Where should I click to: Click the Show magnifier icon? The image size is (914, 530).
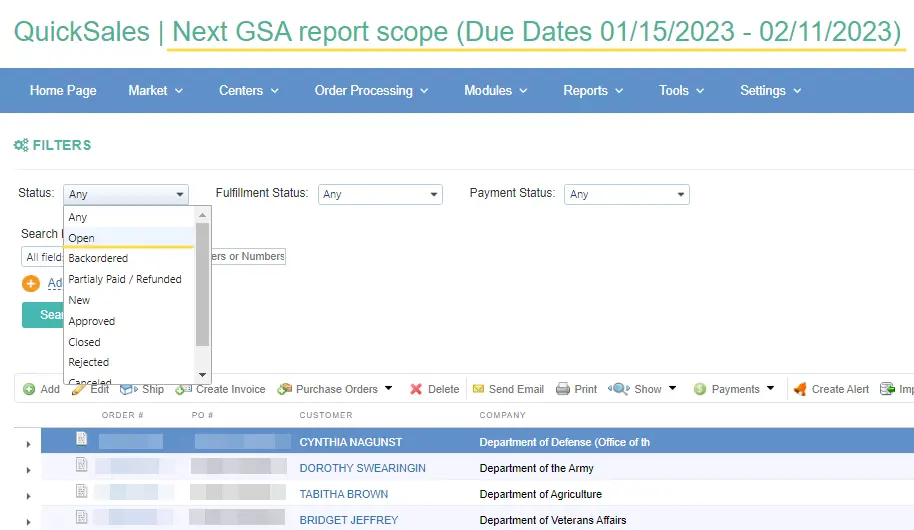tap(618, 389)
